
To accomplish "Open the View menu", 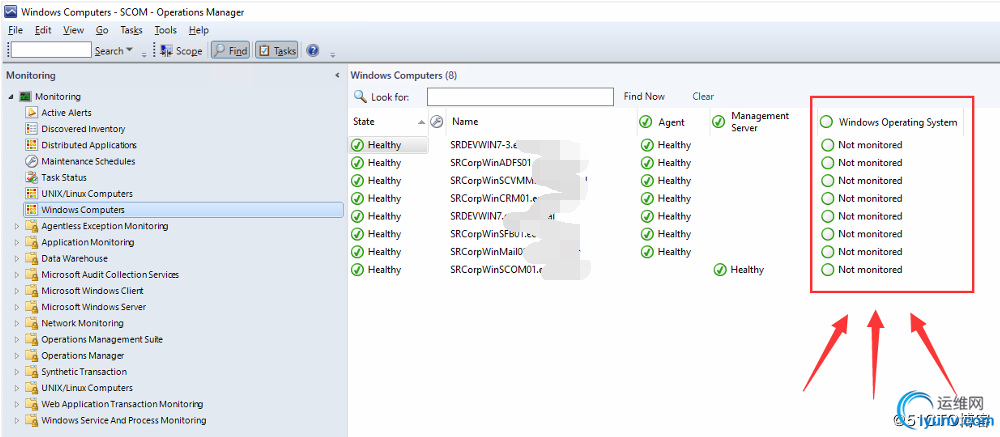I will pos(73,30).
